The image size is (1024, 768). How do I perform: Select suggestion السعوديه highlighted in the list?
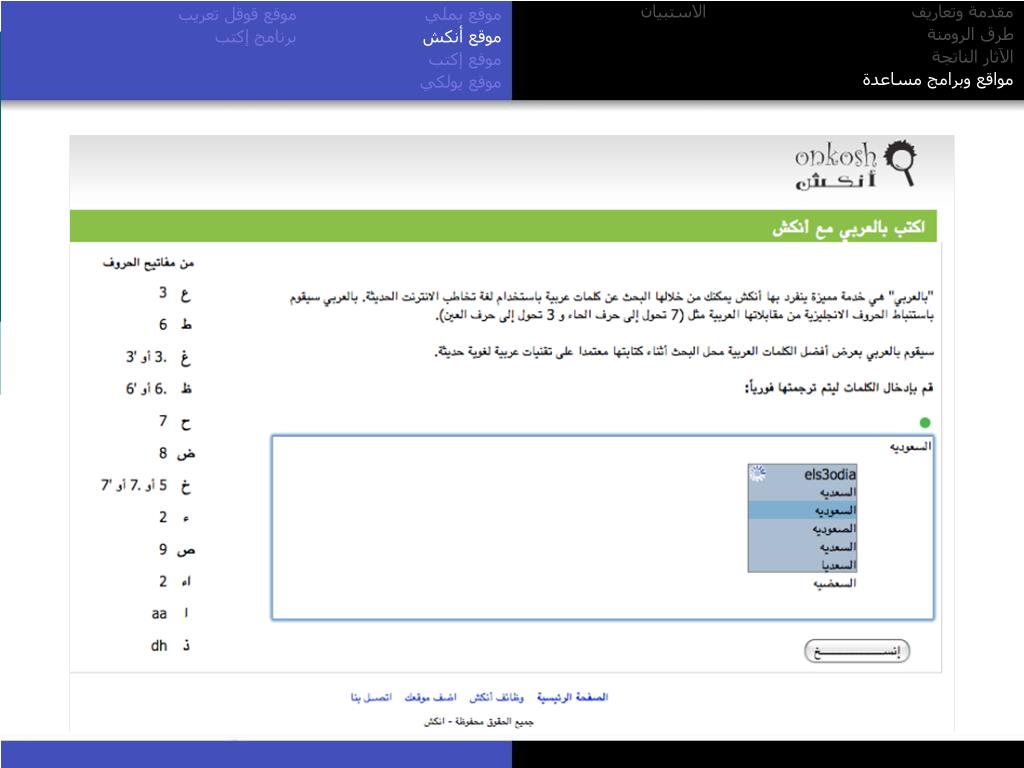pos(802,510)
